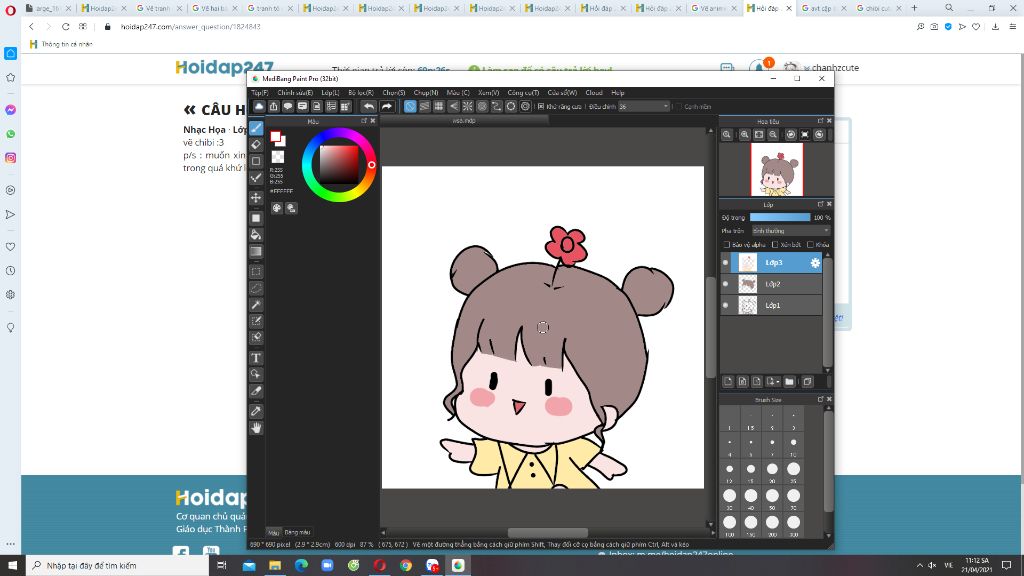The width and height of the screenshot is (1024, 576).
Task: Click the Undo arrow in toolbar
Action: (x=369, y=106)
